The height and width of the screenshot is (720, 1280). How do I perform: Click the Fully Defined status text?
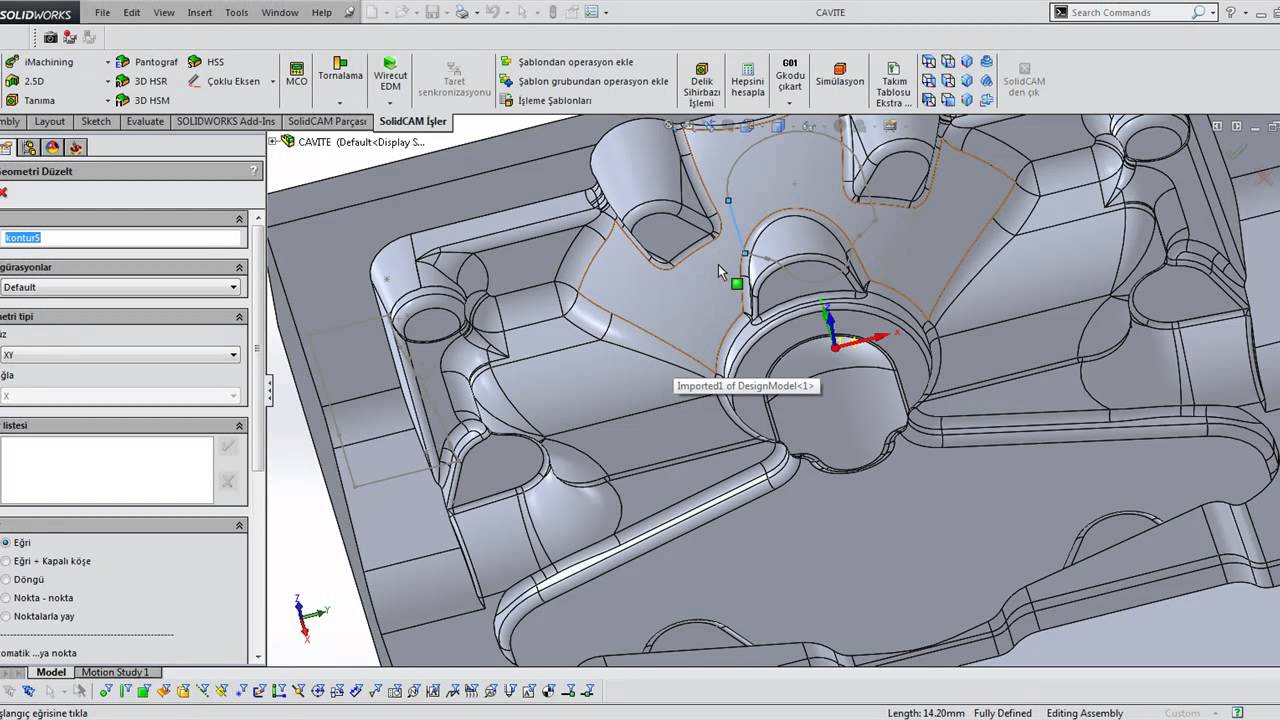[1002, 713]
